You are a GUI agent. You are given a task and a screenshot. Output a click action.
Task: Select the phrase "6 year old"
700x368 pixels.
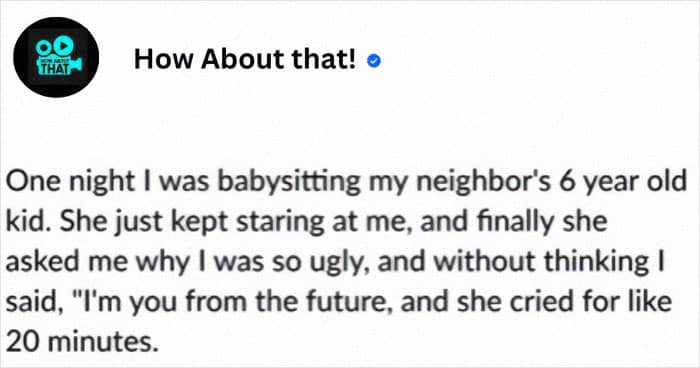point(622,183)
